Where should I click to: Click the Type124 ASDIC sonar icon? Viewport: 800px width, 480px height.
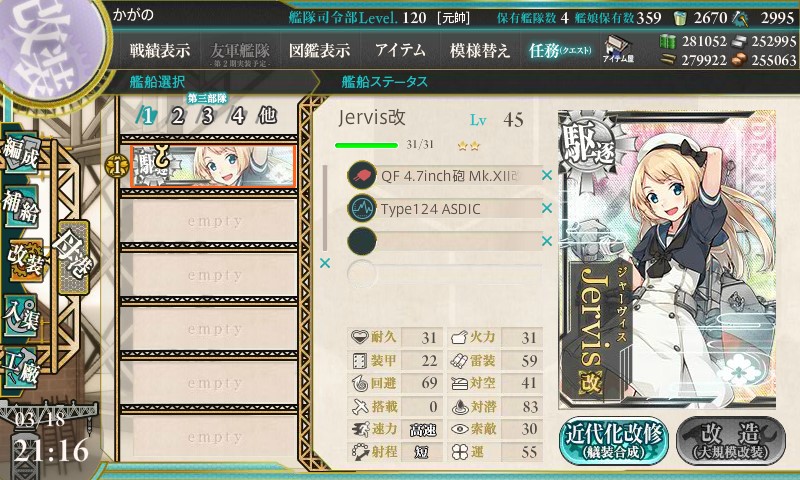[362, 209]
